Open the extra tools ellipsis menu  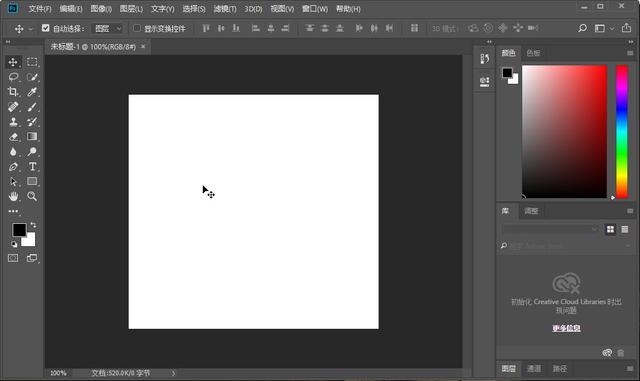coord(13,211)
